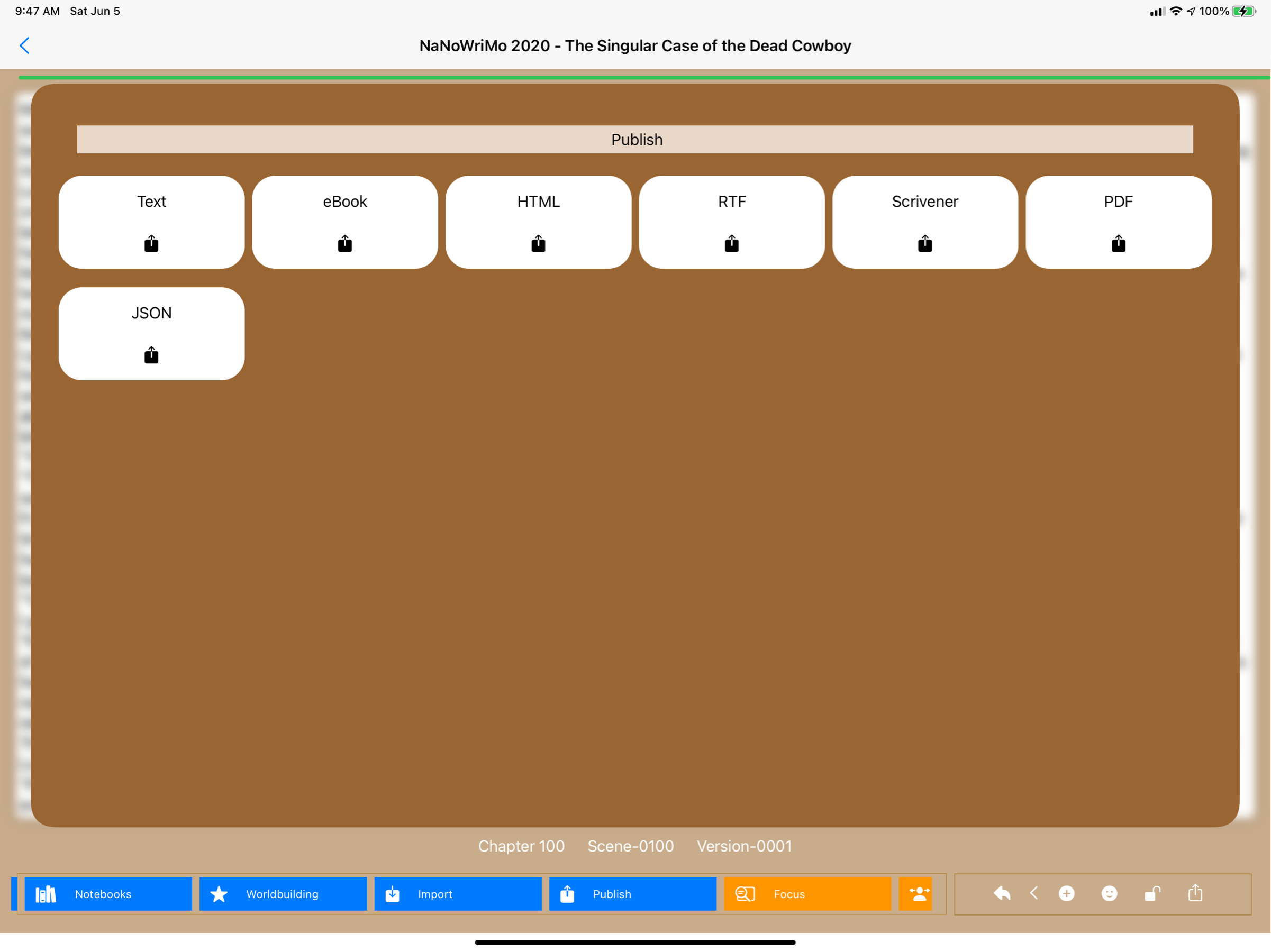Open the Notebooks section
The height and width of the screenshot is (952, 1271).
pos(108,893)
